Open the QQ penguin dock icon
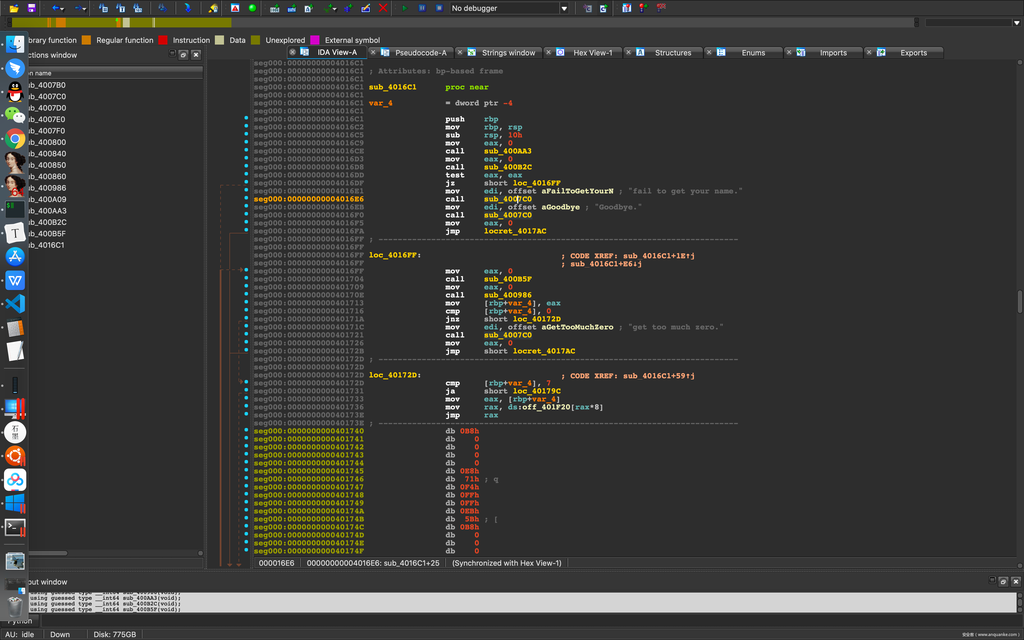The height and width of the screenshot is (640, 1024). (x=15, y=91)
